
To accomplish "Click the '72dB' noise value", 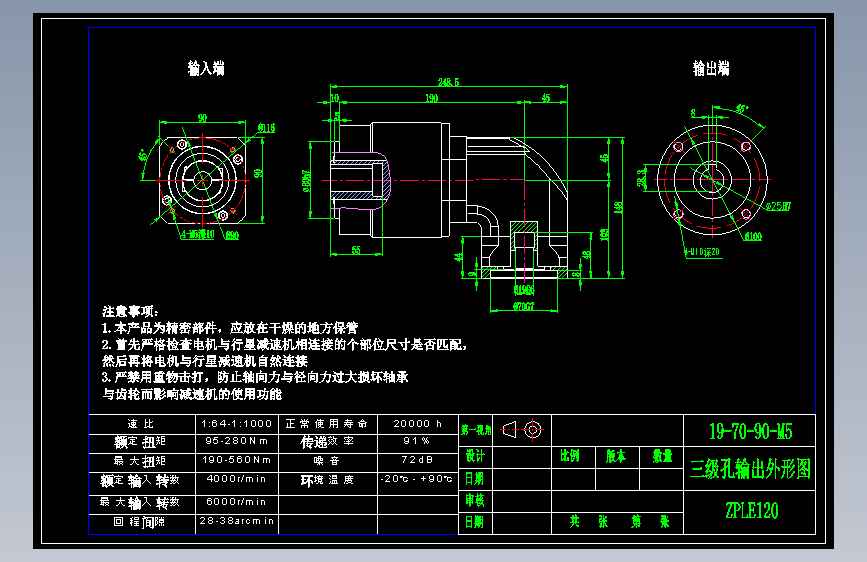I will 417,460.
